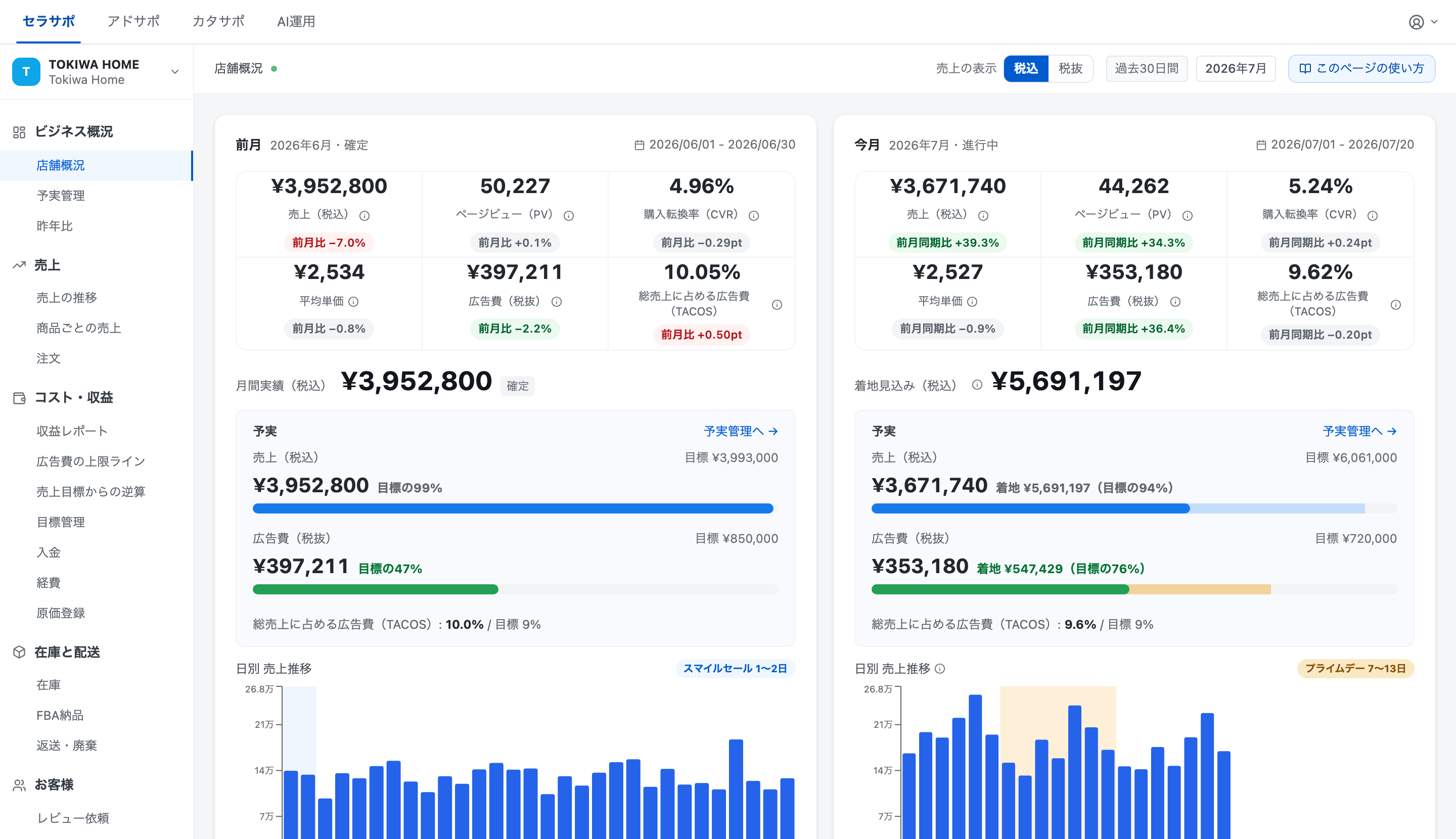The height and width of the screenshot is (839, 1456).
Task: Click 今月 広告費 green progress bar
Action: pyautogui.click(x=1000, y=589)
